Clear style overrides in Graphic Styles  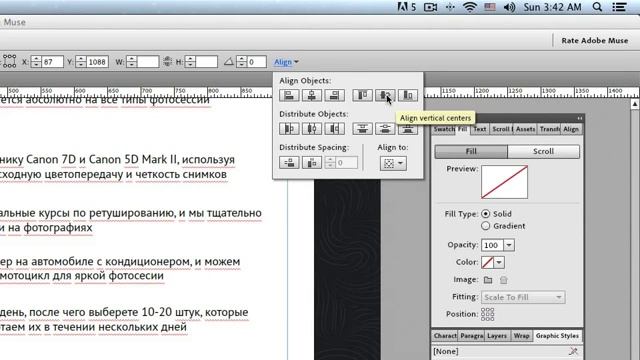tap(573, 351)
